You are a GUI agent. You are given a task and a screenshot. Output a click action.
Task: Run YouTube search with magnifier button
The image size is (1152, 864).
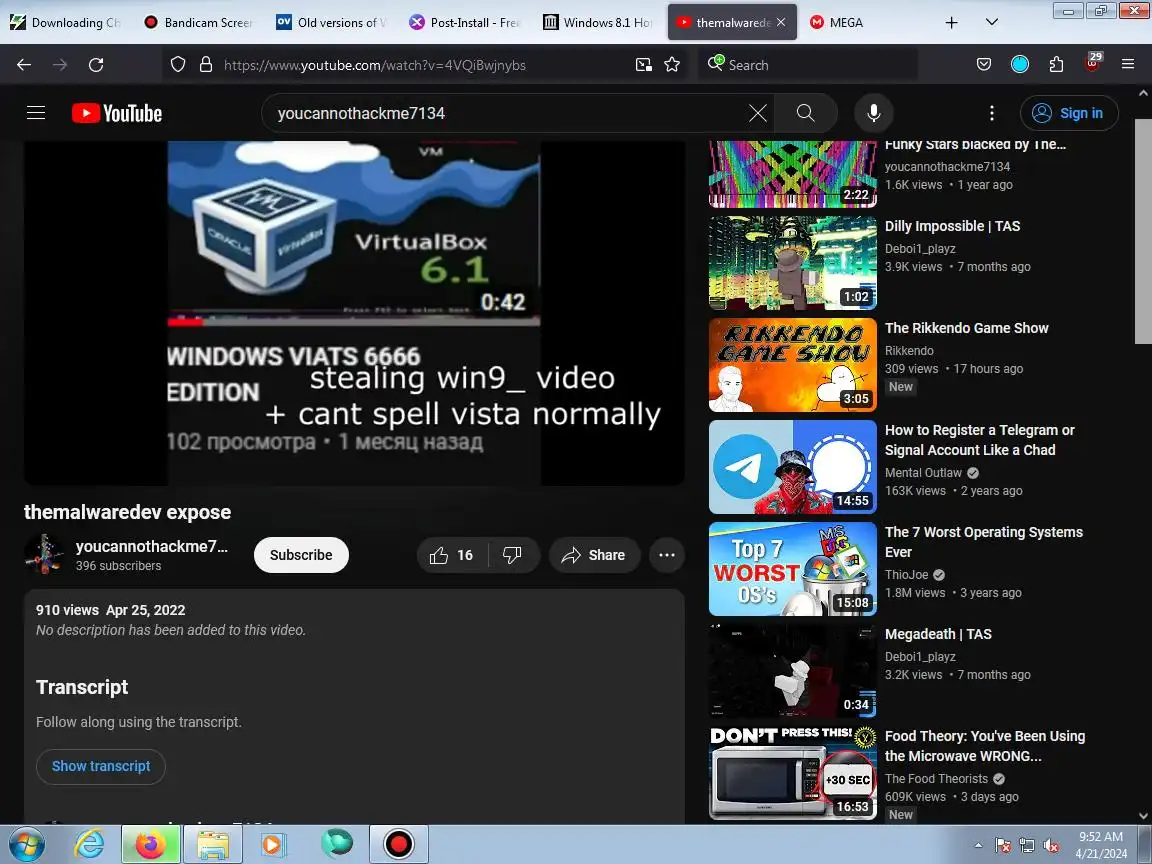(806, 113)
